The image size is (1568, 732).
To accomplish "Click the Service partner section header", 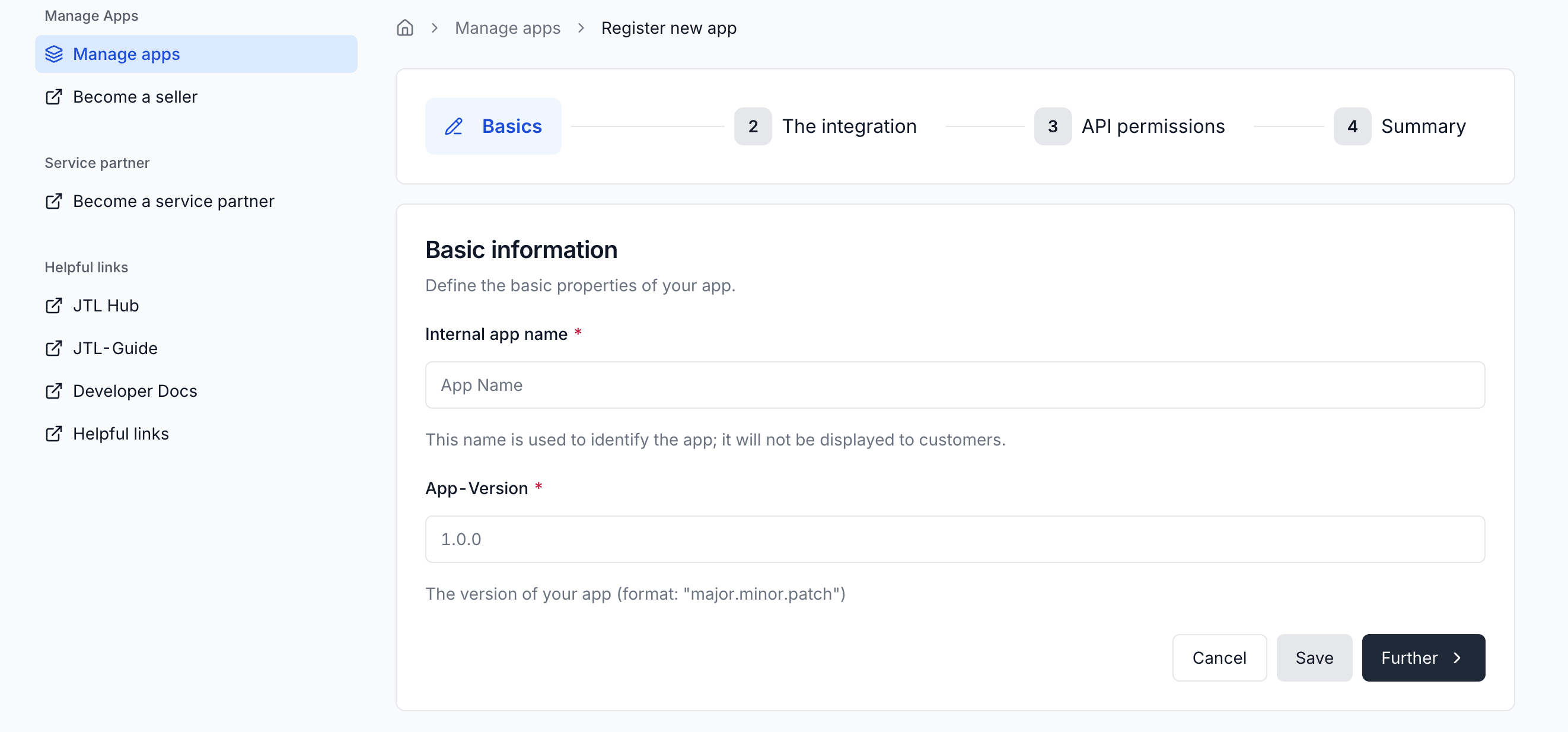I will click(x=97, y=163).
